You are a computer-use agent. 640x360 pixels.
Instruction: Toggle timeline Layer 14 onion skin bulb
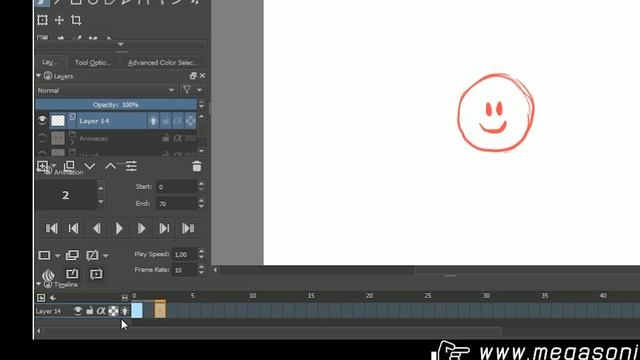[124, 311]
